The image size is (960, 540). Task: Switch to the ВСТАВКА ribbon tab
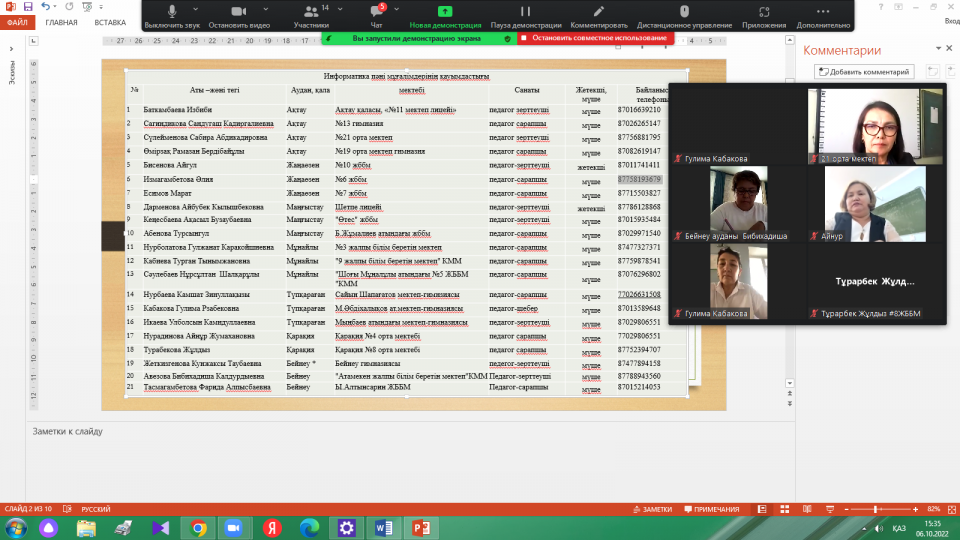[110, 23]
